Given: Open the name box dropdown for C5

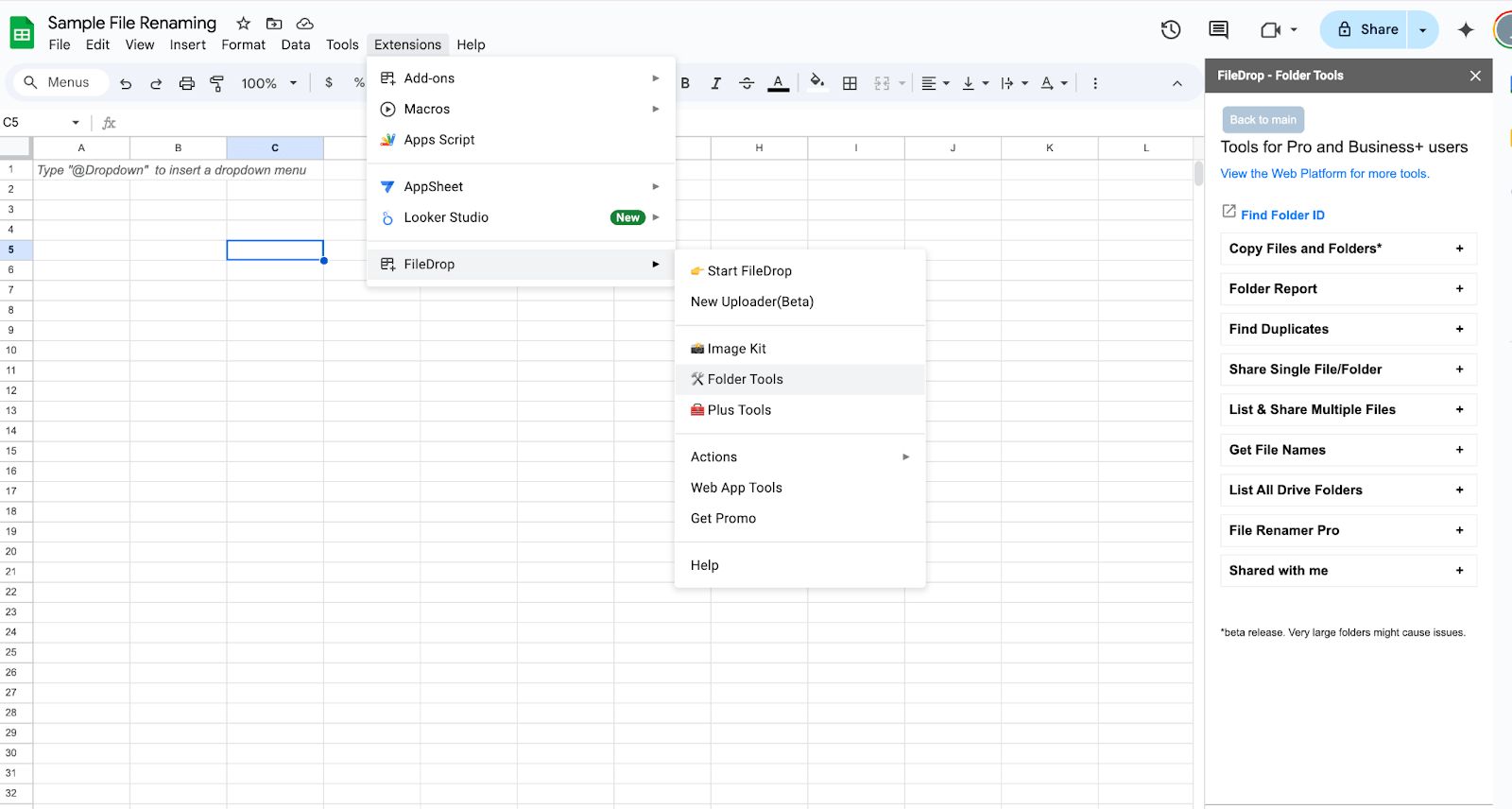Looking at the screenshot, I should coord(76,123).
